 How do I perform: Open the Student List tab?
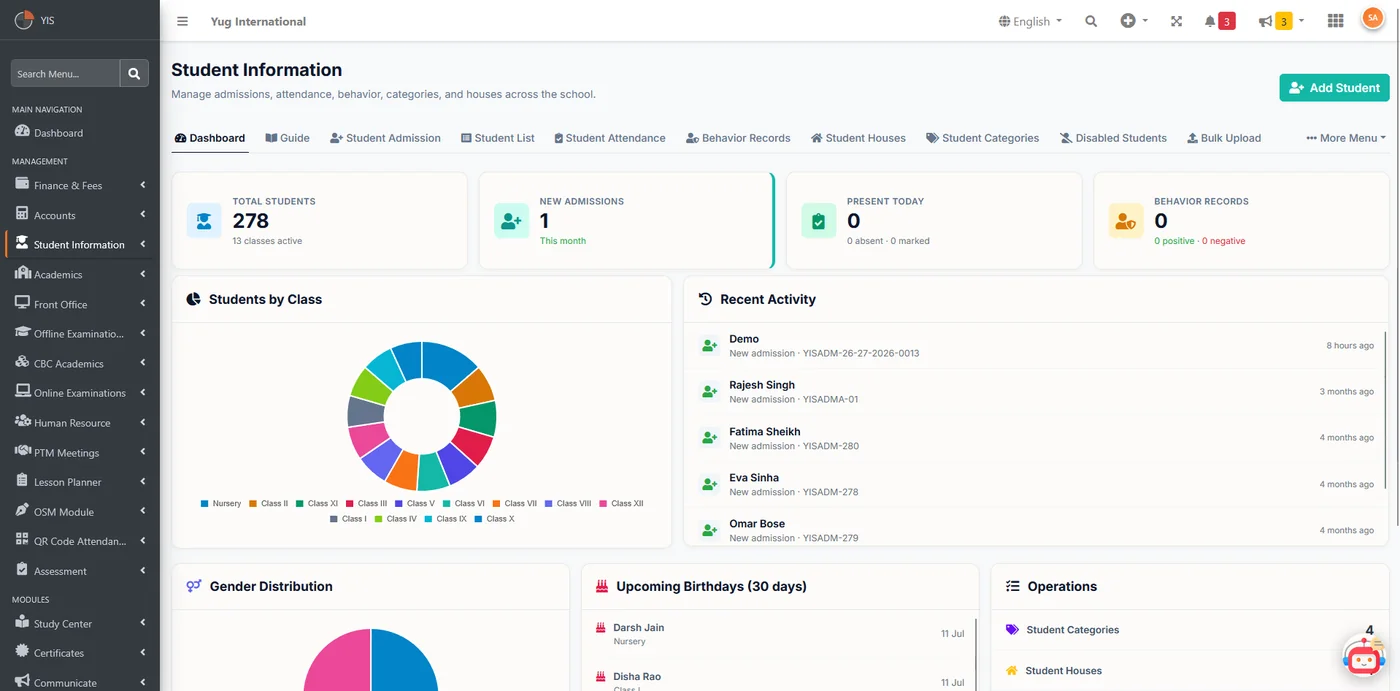pyautogui.click(x=498, y=138)
